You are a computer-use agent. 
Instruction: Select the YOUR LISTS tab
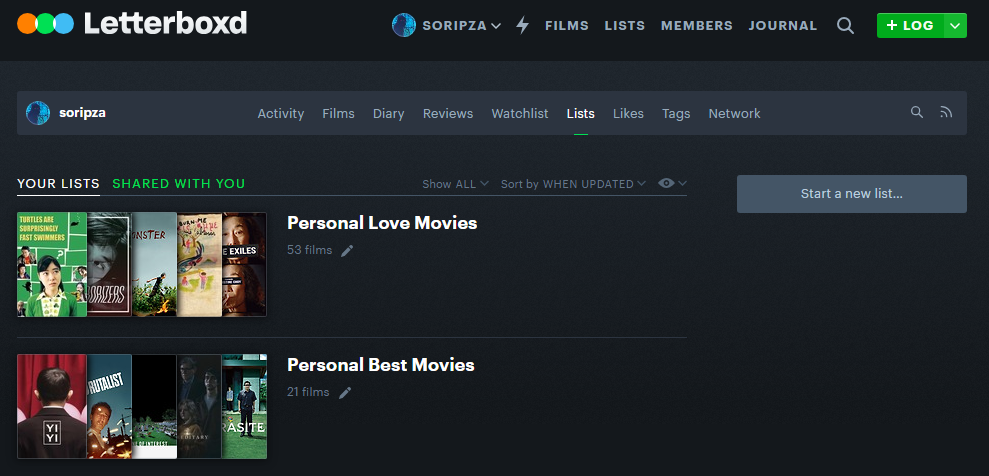coord(58,183)
